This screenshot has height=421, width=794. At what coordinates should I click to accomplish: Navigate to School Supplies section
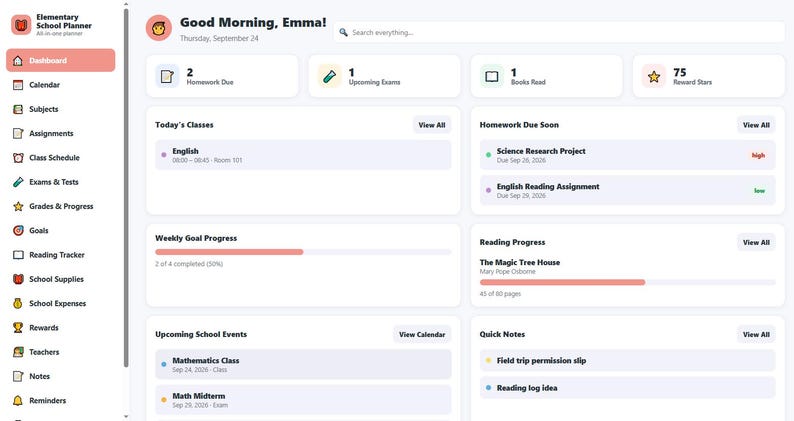tap(61, 279)
